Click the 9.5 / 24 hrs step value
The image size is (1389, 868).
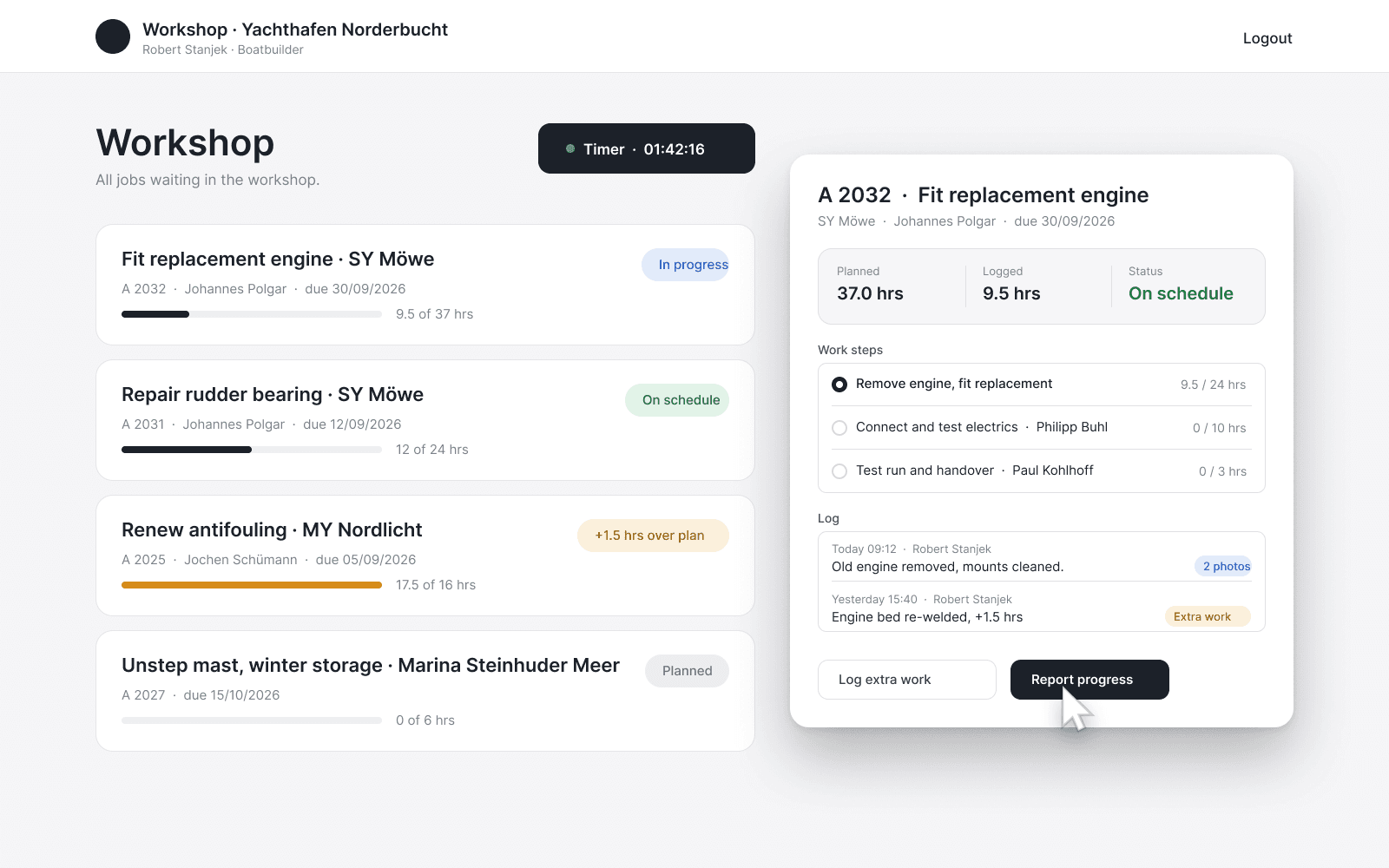point(1213,385)
